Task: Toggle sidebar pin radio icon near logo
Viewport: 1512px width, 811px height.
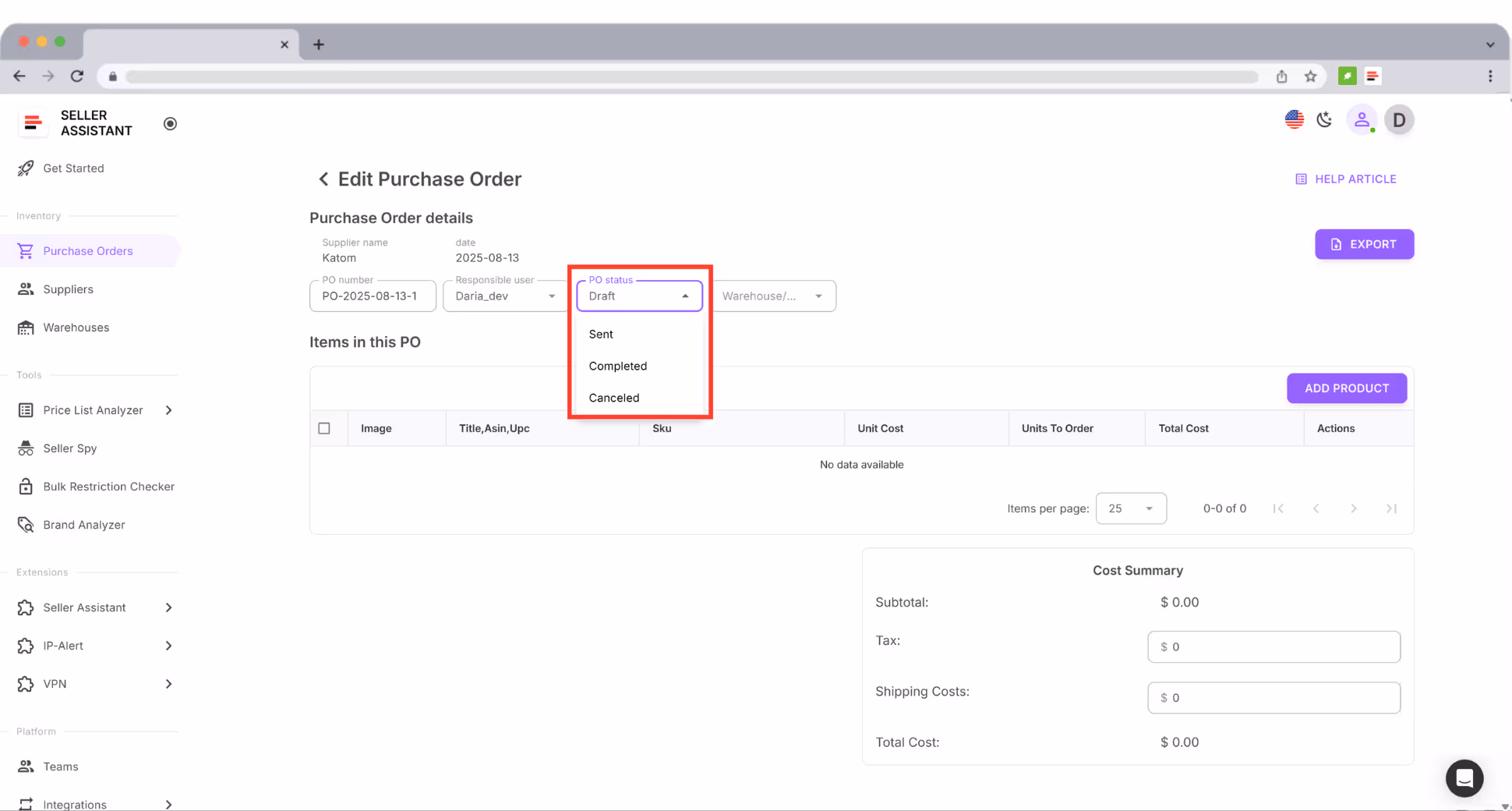Action: click(x=170, y=124)
